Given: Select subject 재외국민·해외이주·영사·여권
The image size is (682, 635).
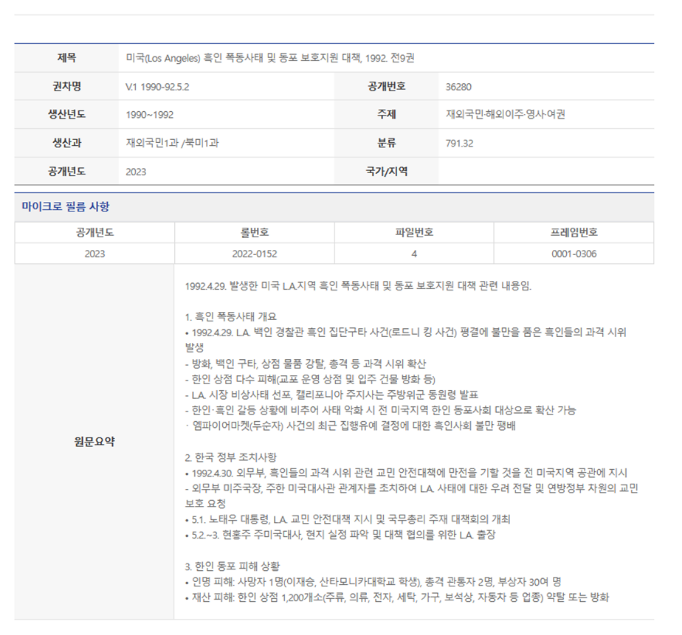Looking at the screenshot, I should click(505, 114).
